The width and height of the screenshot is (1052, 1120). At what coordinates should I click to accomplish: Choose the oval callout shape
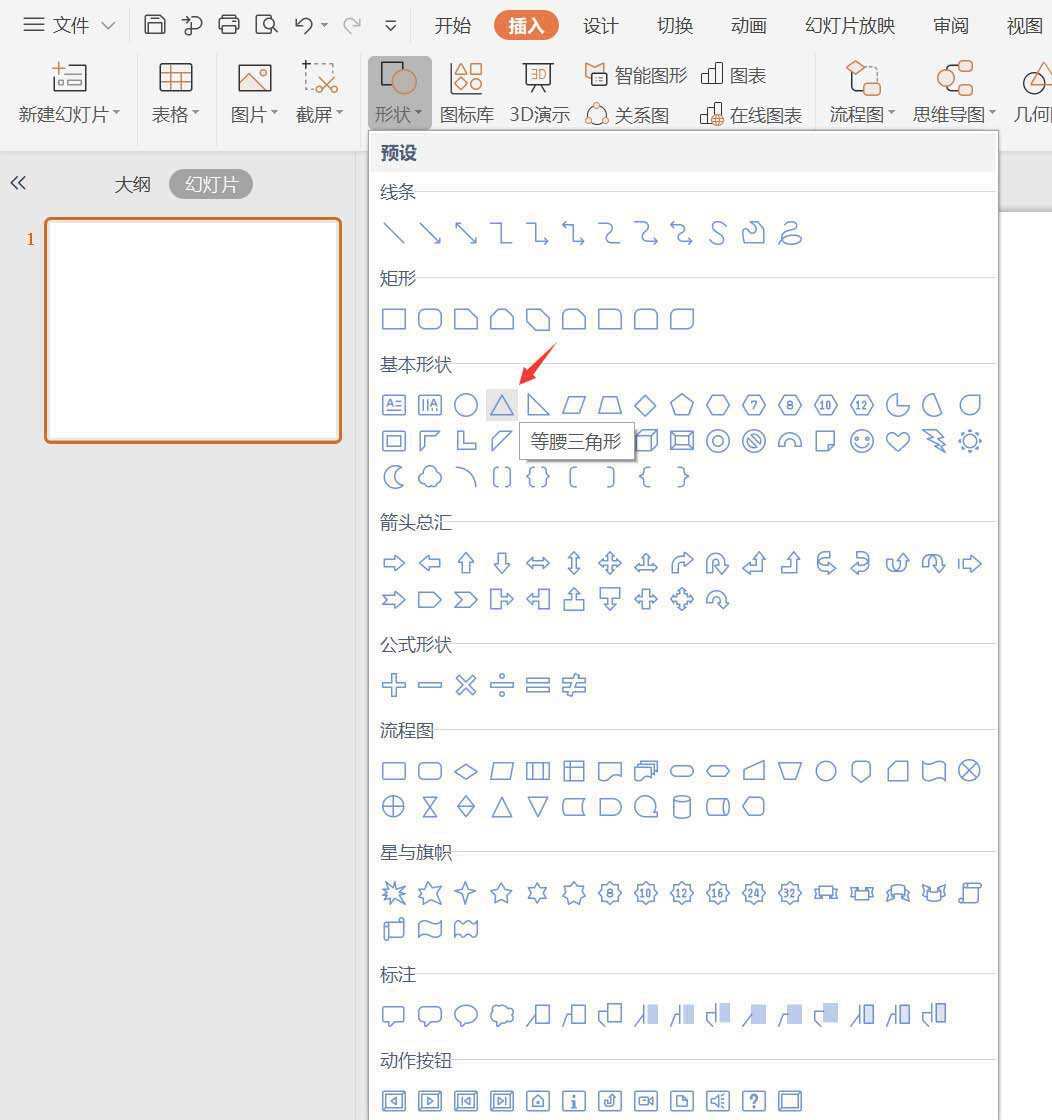pyautogui.click(x=466, y=1015)
